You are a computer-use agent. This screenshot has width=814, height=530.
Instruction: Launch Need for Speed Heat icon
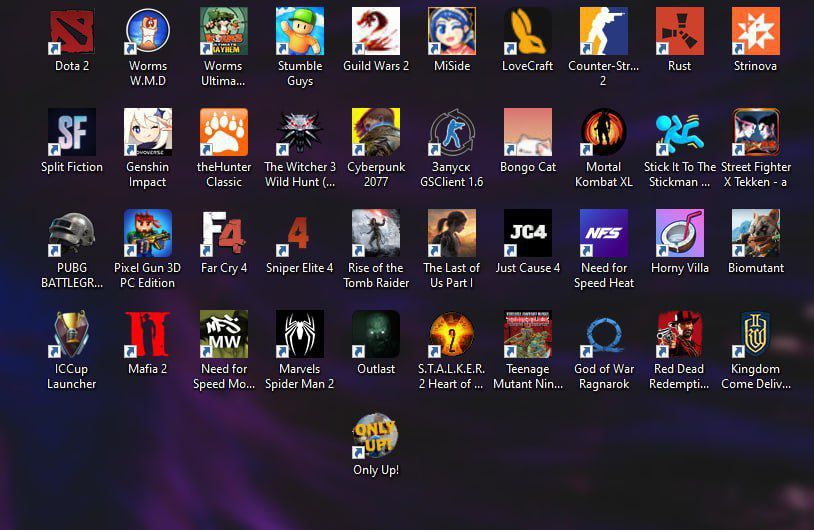point(604,233)
